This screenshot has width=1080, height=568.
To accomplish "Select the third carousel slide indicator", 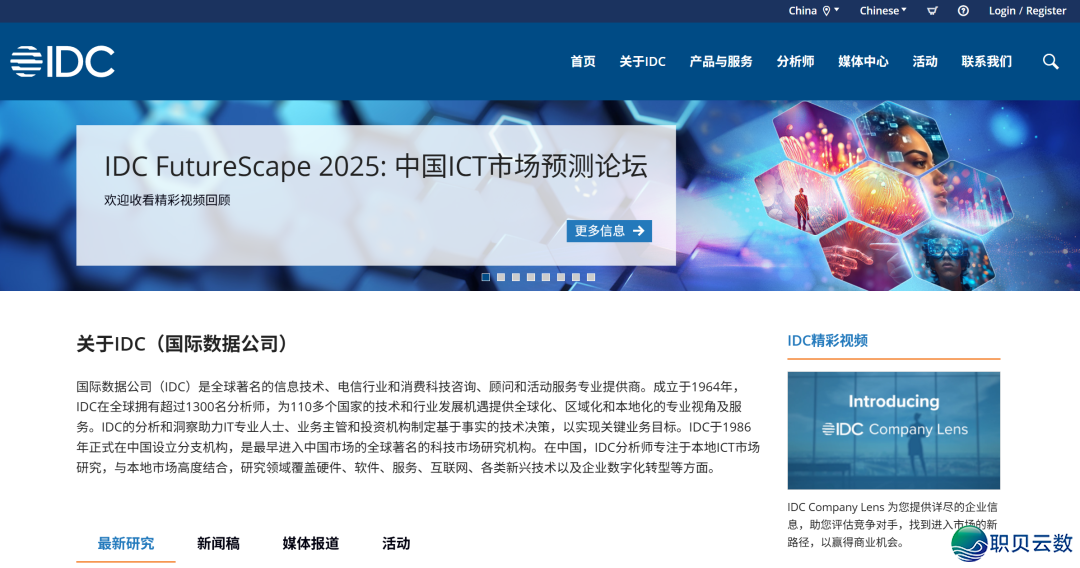I will point(516,277).
